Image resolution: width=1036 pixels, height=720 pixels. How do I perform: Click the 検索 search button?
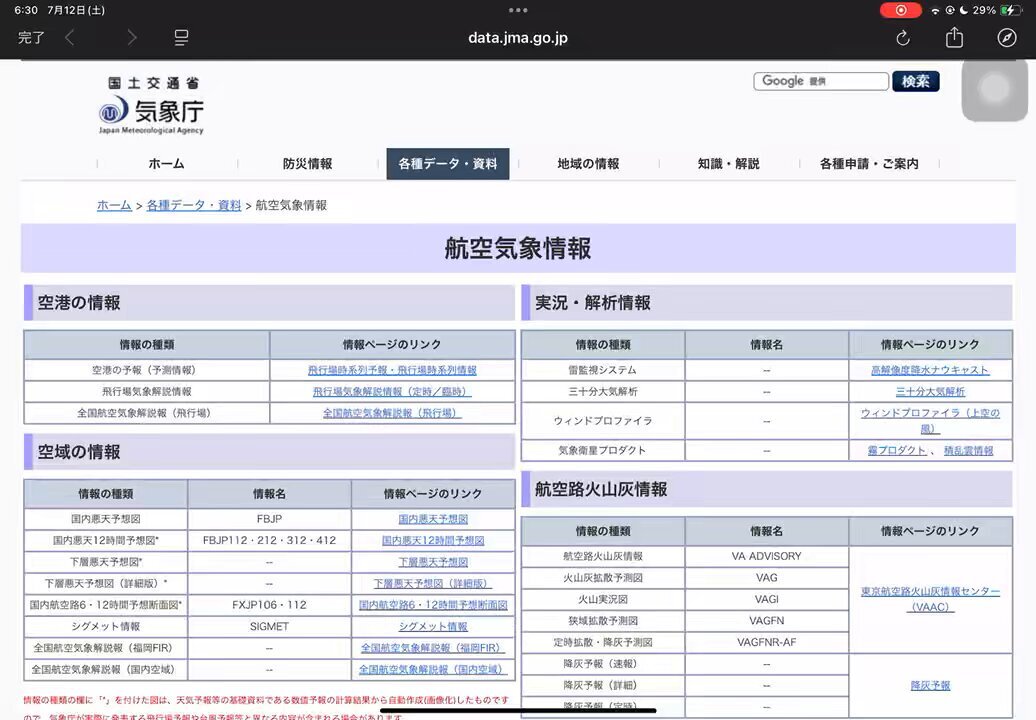915,82
